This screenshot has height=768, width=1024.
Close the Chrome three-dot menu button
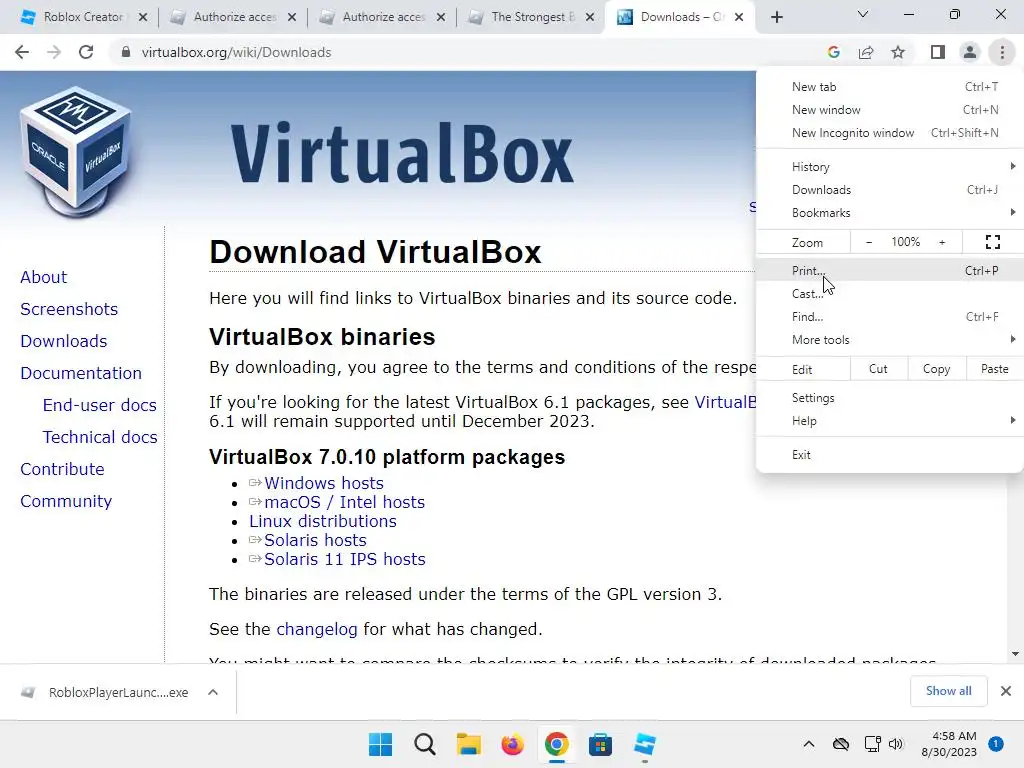point(1002,52)
